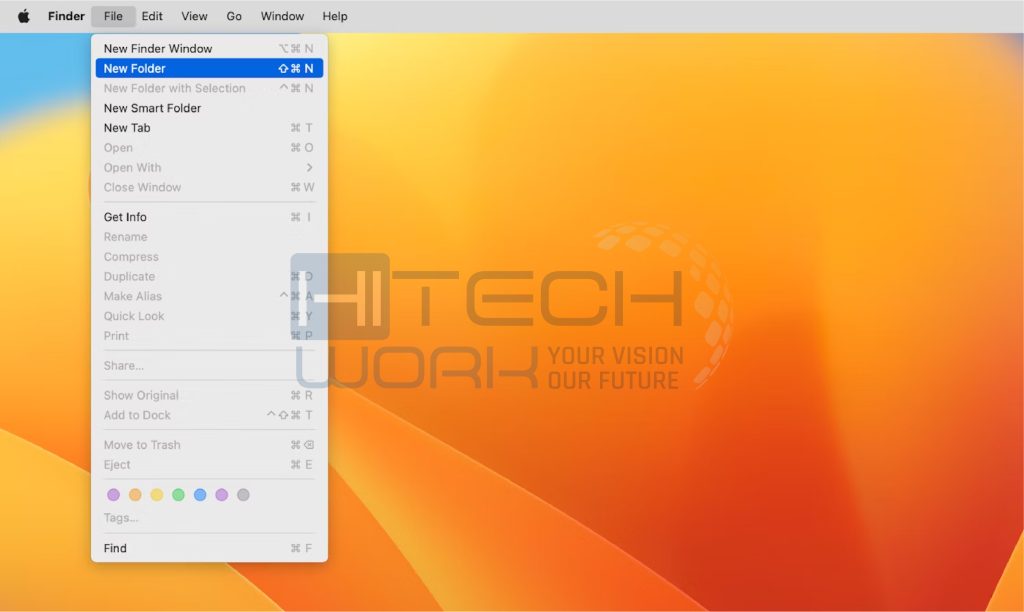Click Move to Trash

[x=209, y=445]
